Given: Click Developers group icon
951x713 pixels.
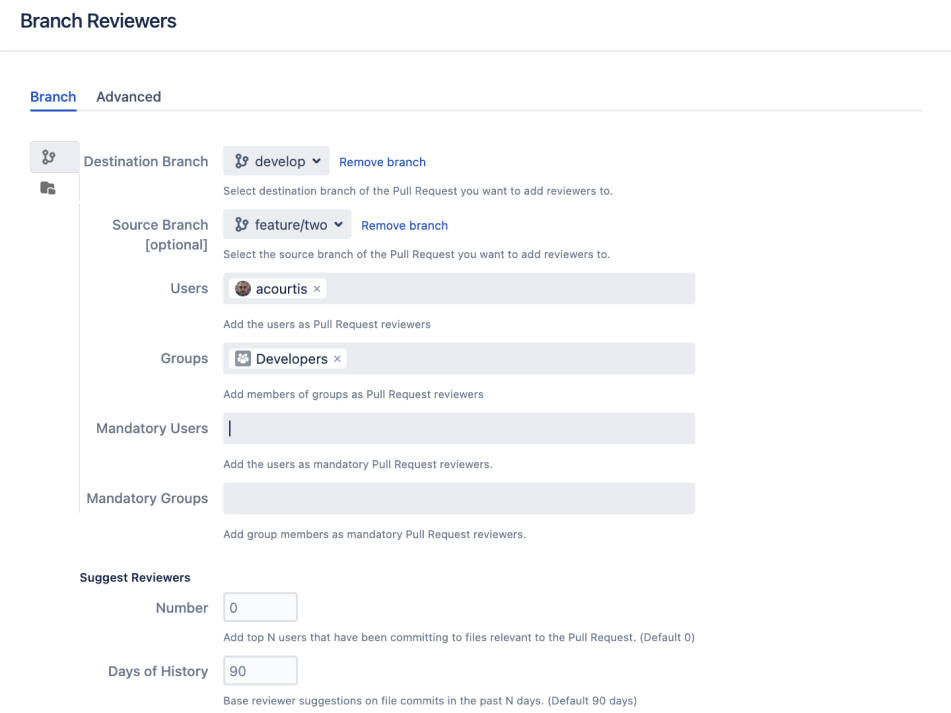Looking at the screenshot, I should [243, 359].
